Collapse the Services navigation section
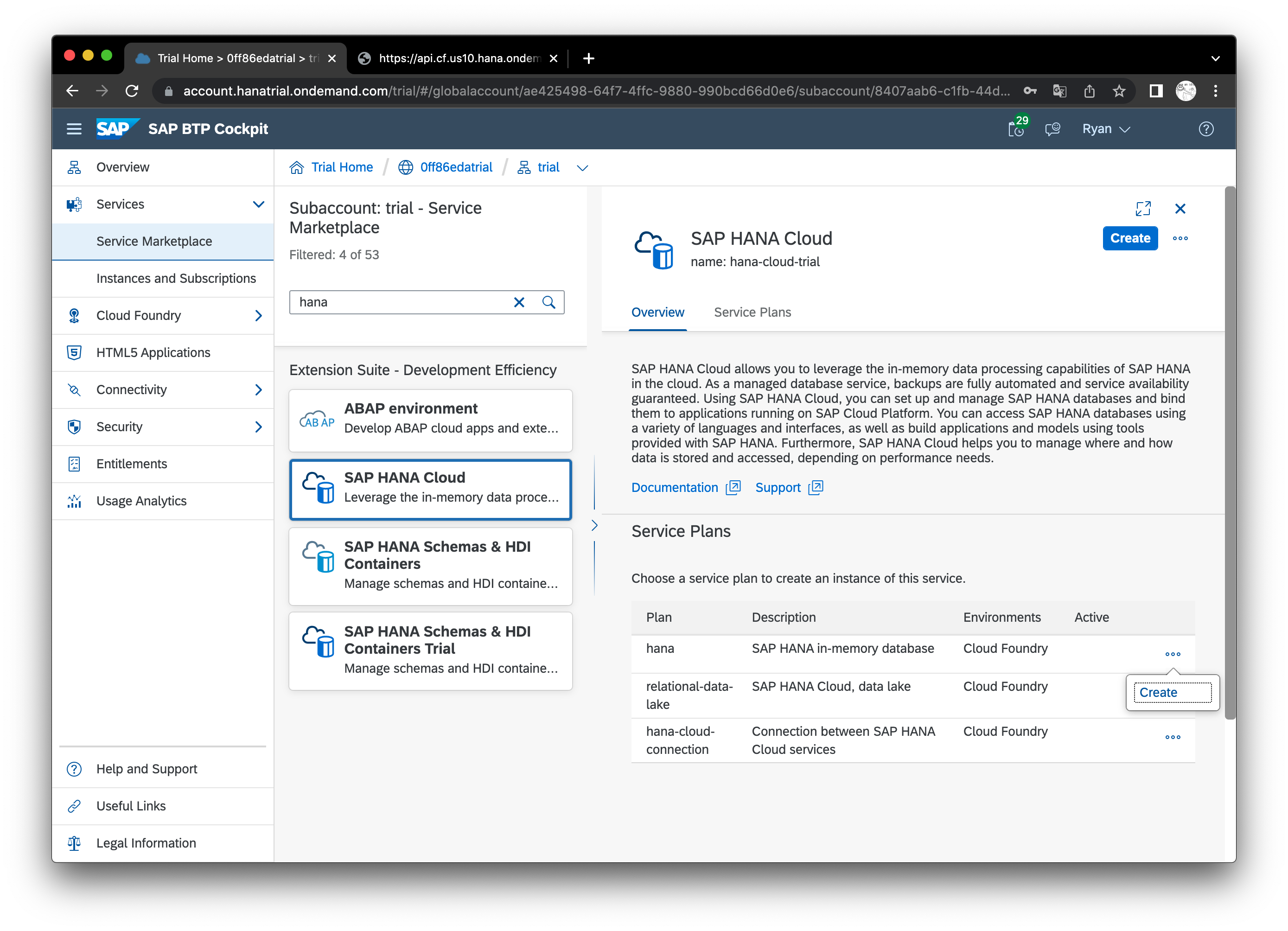The height and width of the screenshot is (931, 1288). point(258,204)
